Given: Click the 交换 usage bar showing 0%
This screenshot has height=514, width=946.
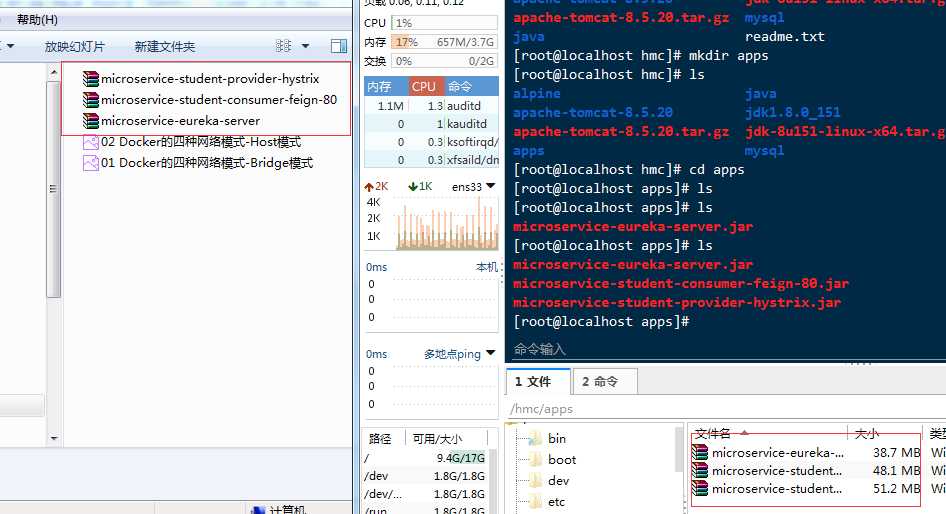Looking at the screenshot, I should click(444, 61).
